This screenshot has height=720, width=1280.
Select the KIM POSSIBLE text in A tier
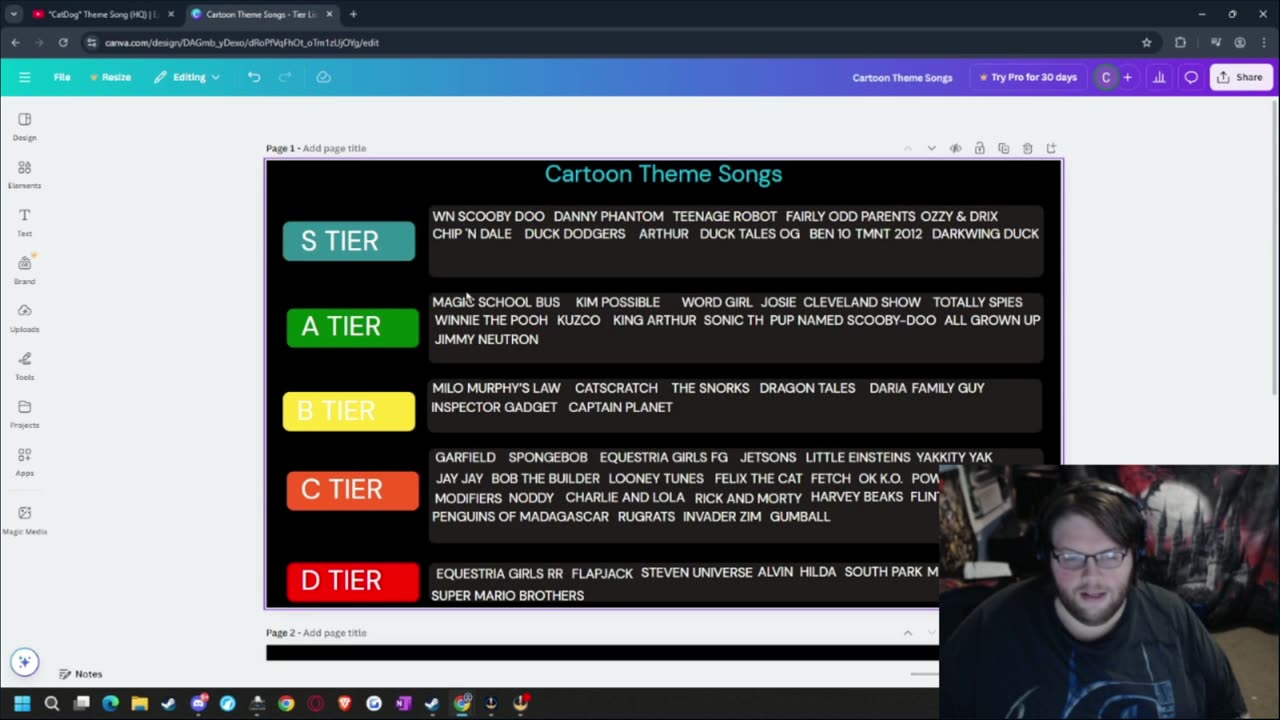click(617, 302)
